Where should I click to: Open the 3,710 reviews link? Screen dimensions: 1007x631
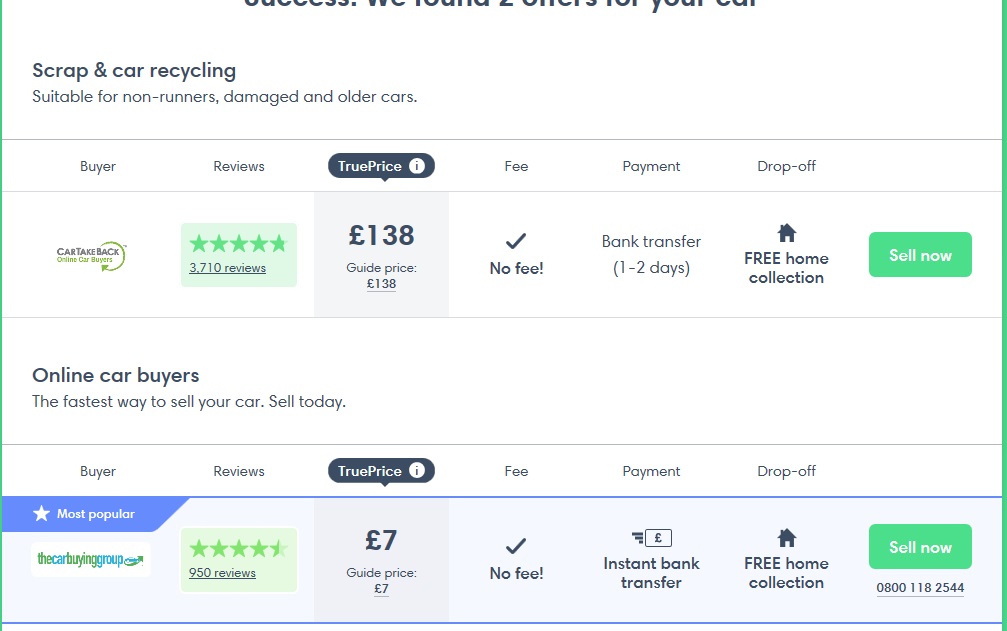227,268
